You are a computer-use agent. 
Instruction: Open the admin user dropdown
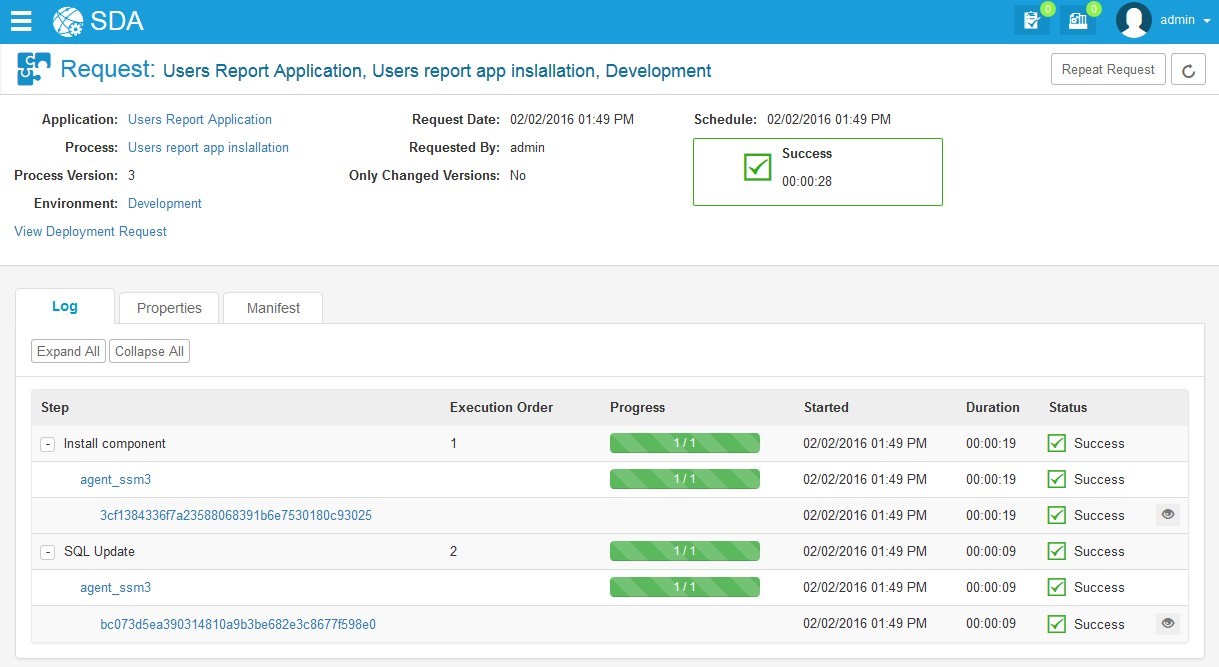pos(1184,20)
